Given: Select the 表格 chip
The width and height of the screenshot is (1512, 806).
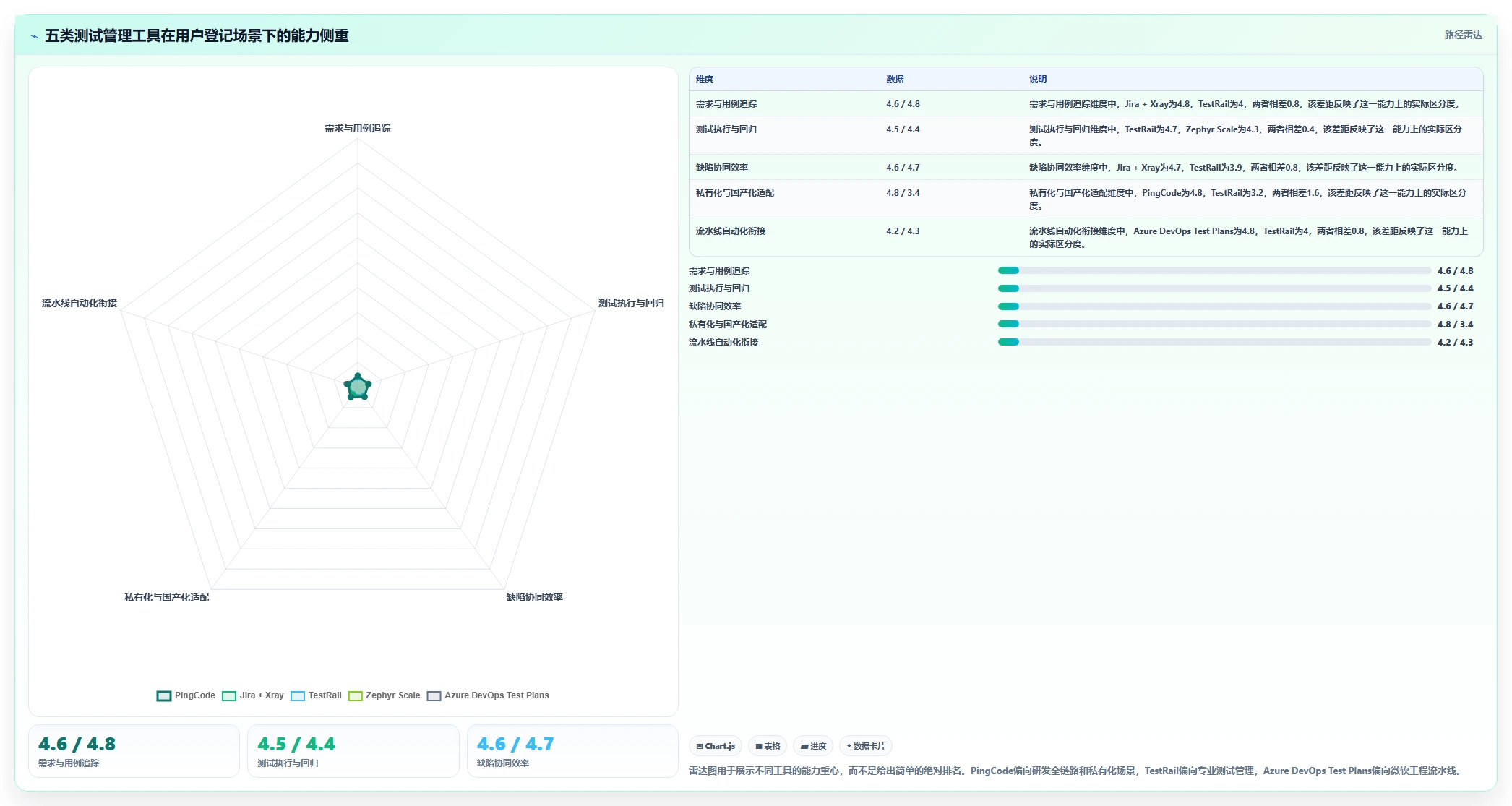Looking at the screenshot, I should [768, 746].
